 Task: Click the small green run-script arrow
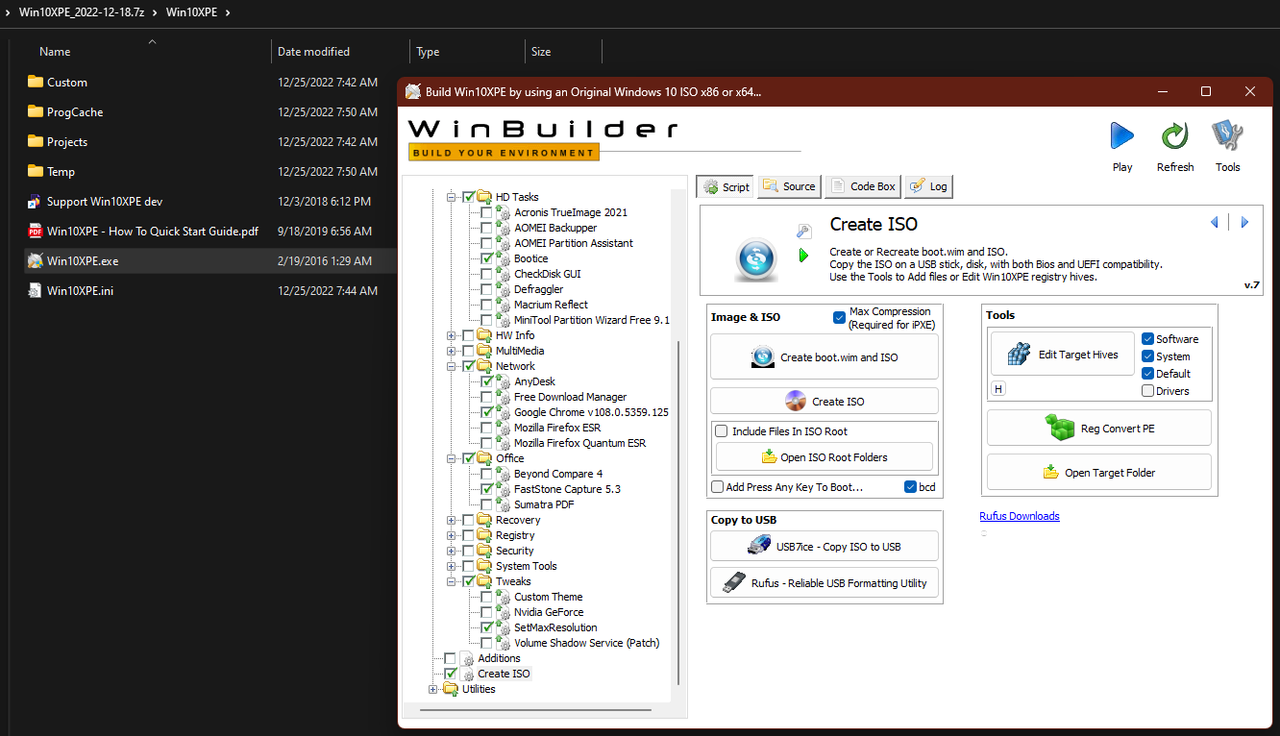tap(804, 256)
